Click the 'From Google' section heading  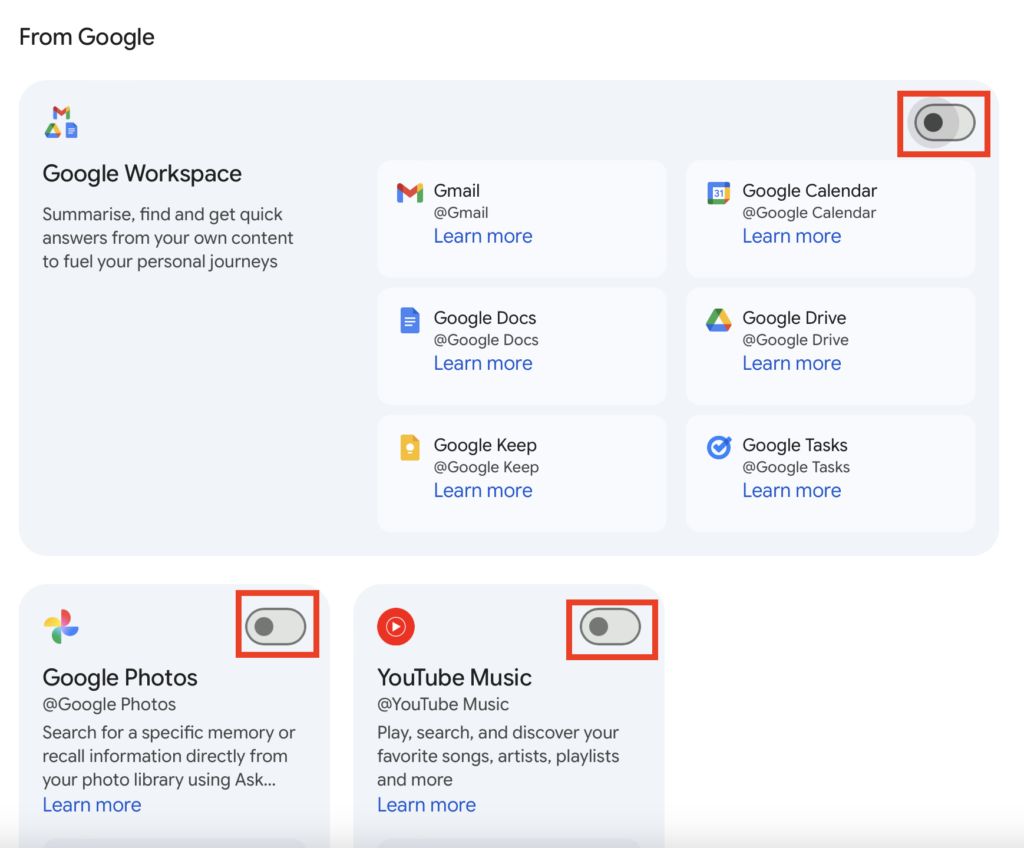point(87,37)
